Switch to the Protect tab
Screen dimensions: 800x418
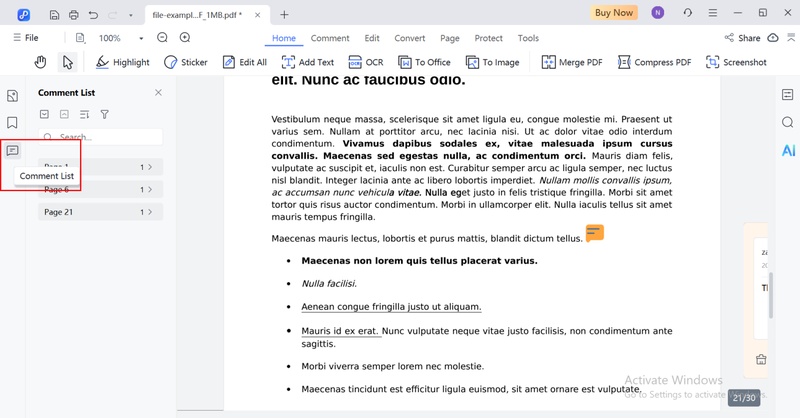coord(488,38)
